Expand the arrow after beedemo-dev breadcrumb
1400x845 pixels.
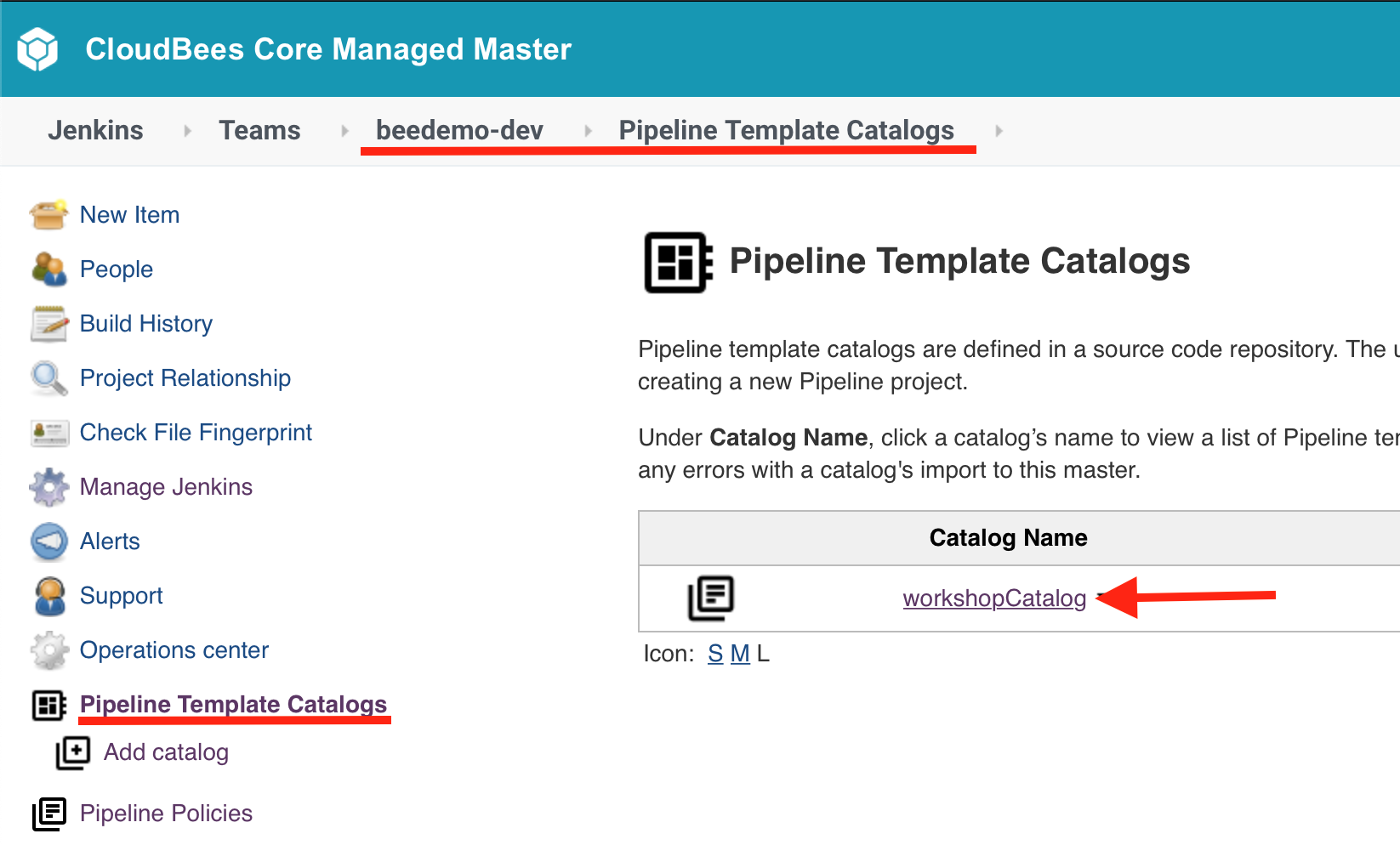tap(588, 131)
